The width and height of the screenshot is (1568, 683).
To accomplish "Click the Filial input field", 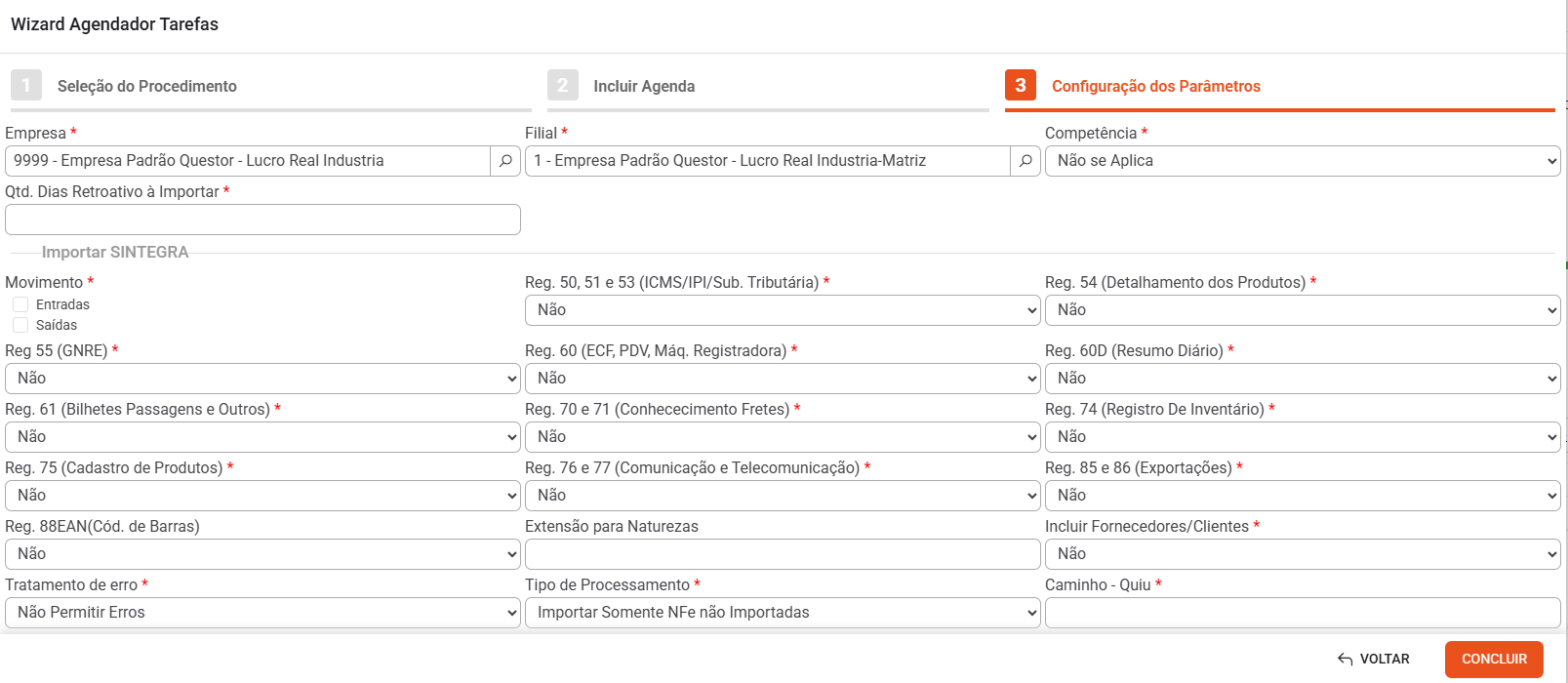I will (768, 161).
